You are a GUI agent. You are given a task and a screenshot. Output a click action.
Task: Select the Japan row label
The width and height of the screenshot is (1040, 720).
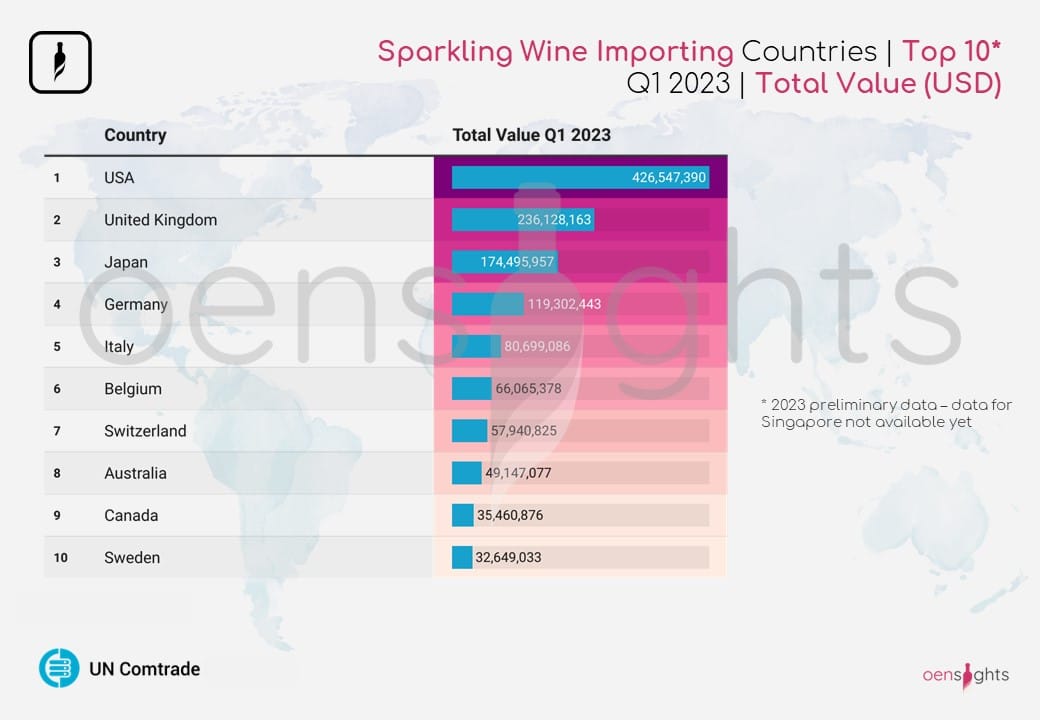126,262
